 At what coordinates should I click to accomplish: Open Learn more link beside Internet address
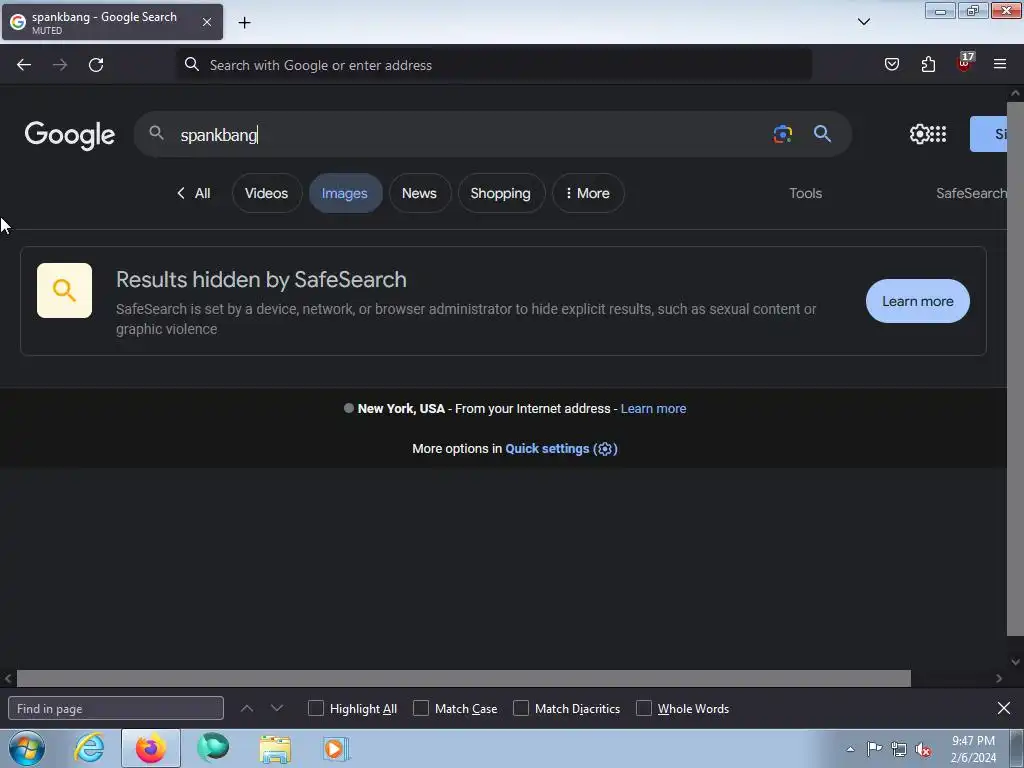653,409
